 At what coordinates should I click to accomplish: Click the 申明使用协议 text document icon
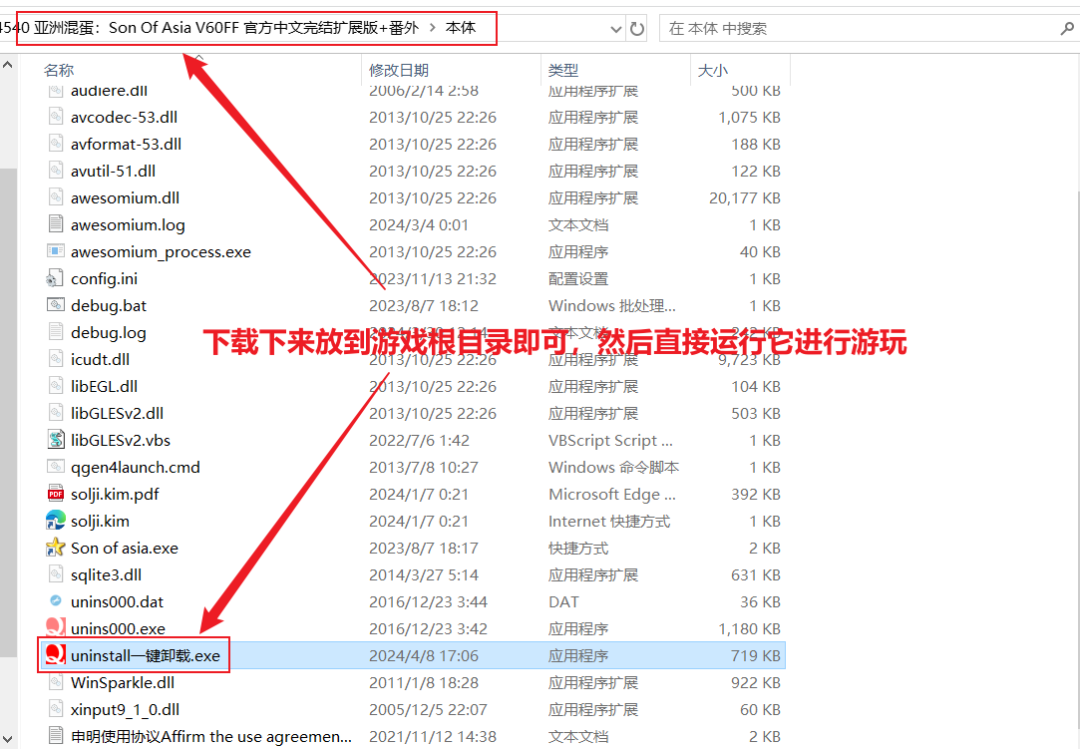point(56,736)
